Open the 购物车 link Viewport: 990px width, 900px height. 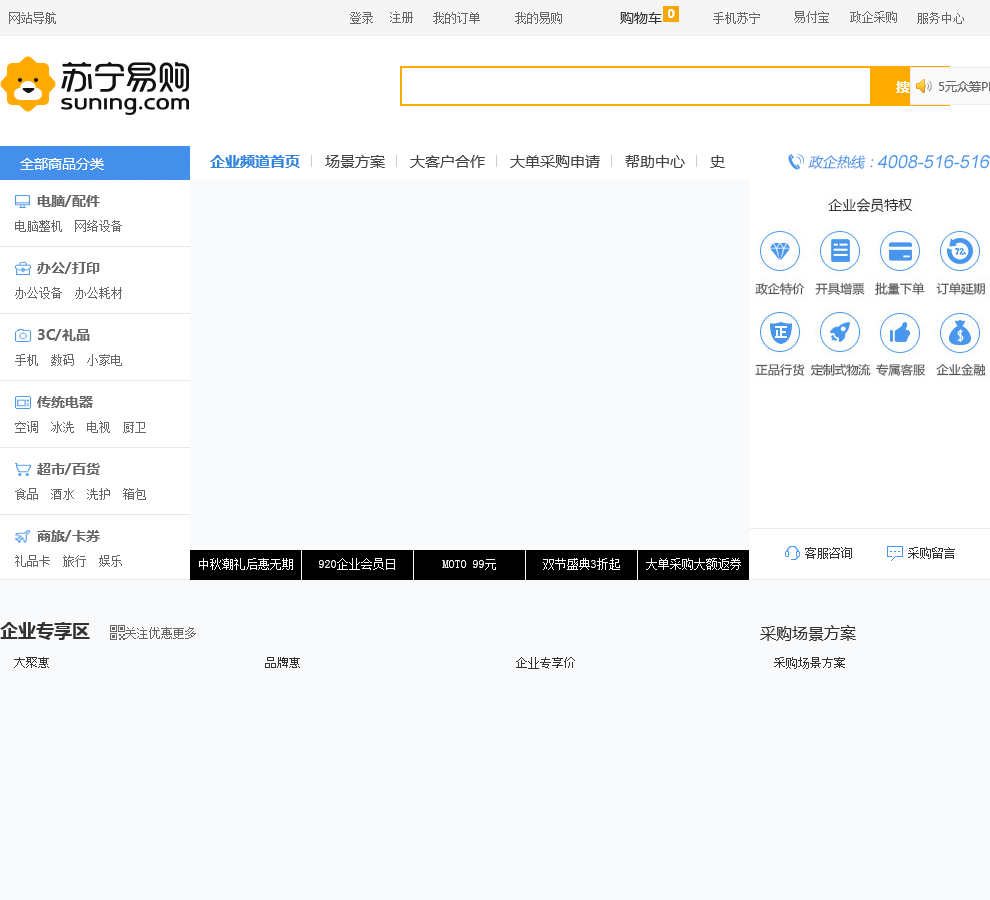point(640,18)
